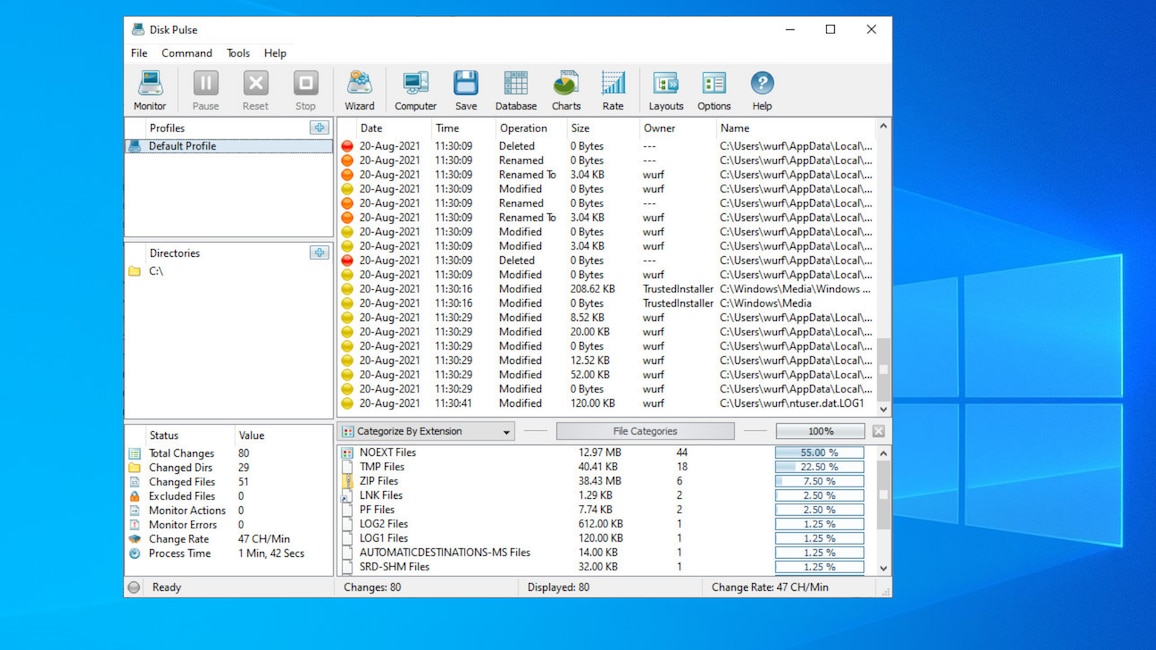Click the File Categories button
Image resolution: width=1156 pixels, height=650 pixels.
tap(645, 431)
